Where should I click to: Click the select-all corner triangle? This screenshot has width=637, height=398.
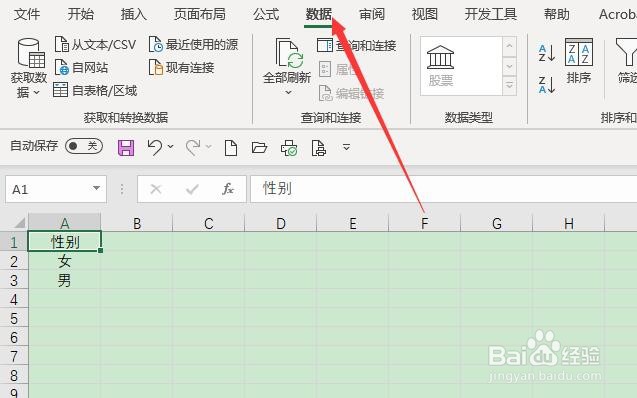19,223
